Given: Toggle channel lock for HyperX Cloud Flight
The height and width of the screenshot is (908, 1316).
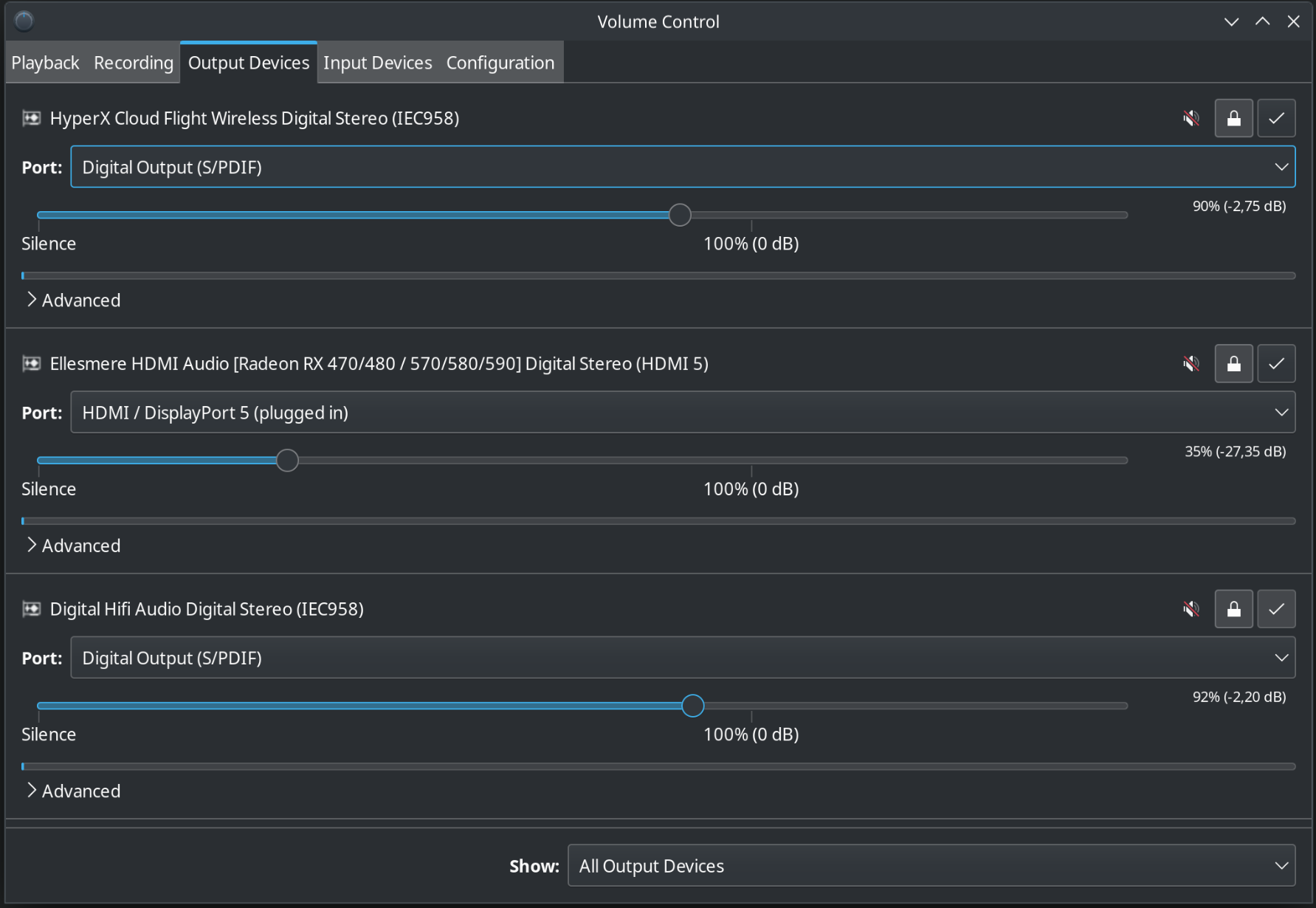Looking at the screenshot, I should point(1234,118).
